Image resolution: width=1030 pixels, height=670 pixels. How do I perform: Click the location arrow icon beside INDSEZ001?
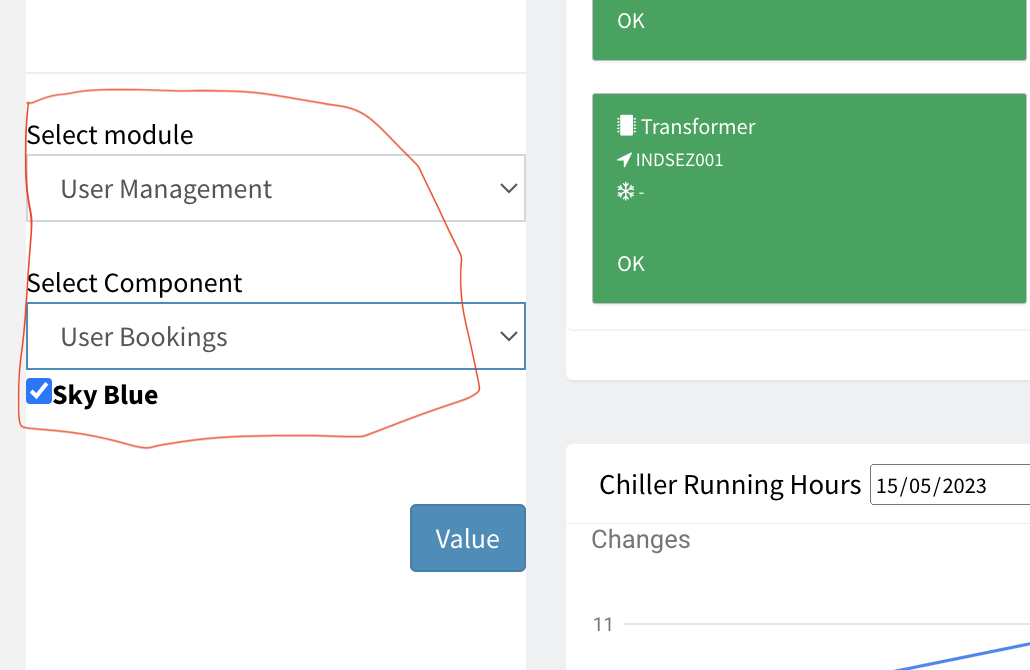pyautogui.click(x=625, y=160)
